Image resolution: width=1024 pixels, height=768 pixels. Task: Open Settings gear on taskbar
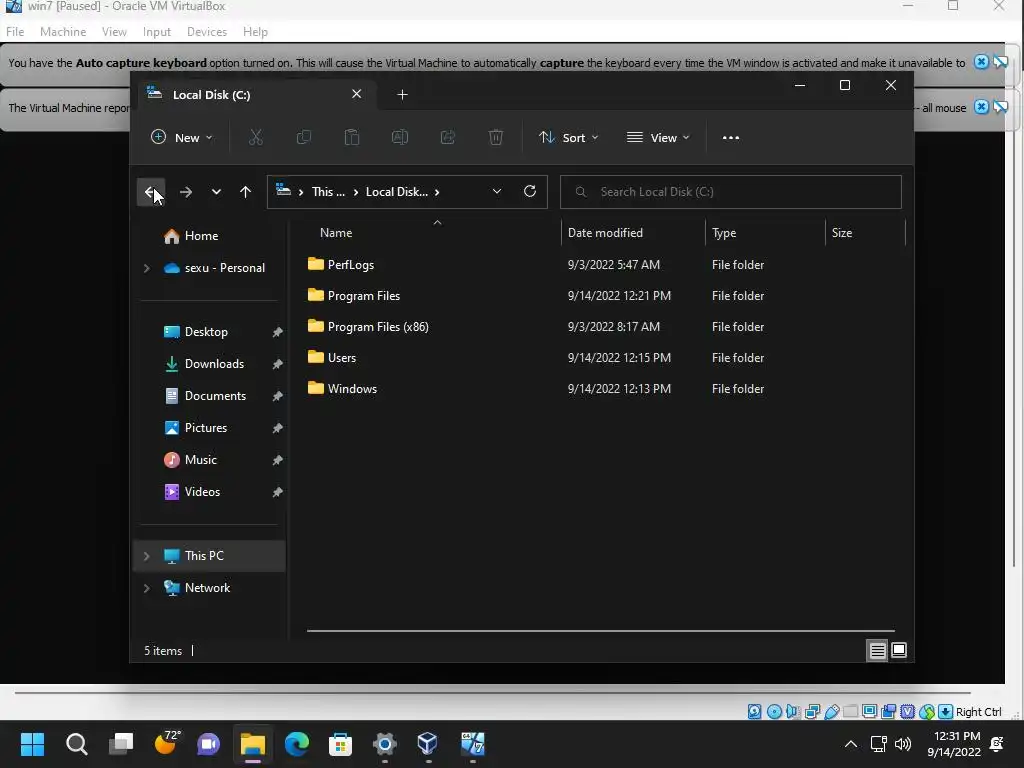[x=385, y=744]
